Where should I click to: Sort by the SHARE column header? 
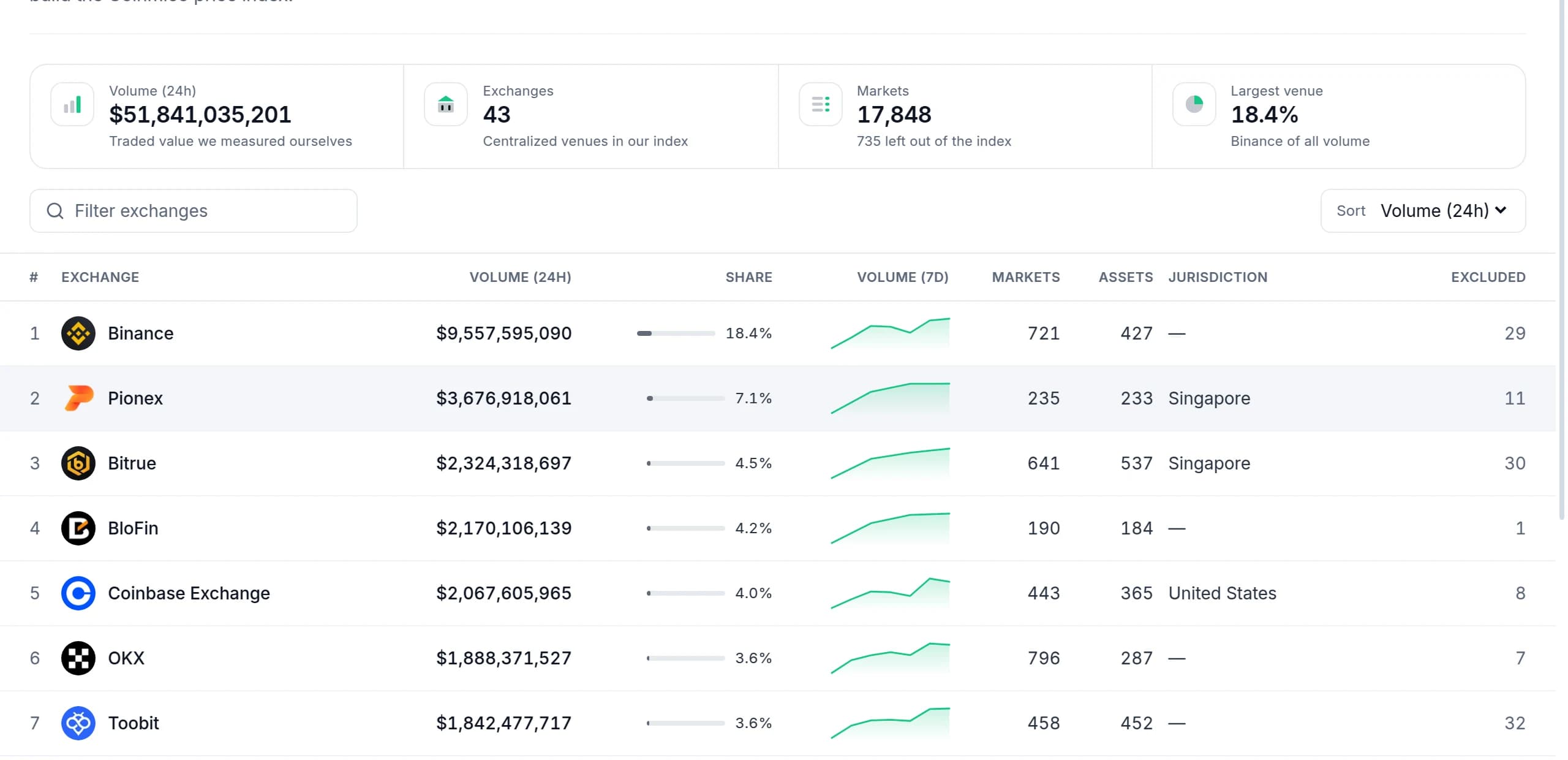749,277
